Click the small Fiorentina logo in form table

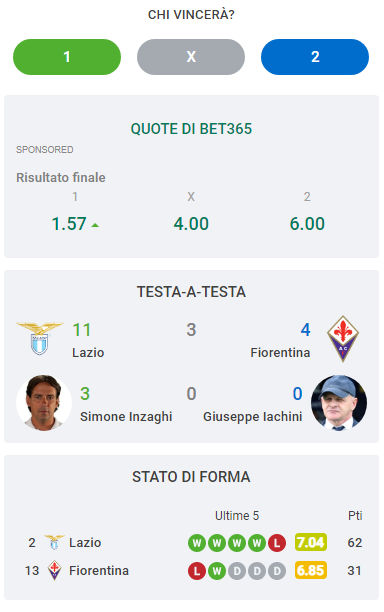point(54,570)
